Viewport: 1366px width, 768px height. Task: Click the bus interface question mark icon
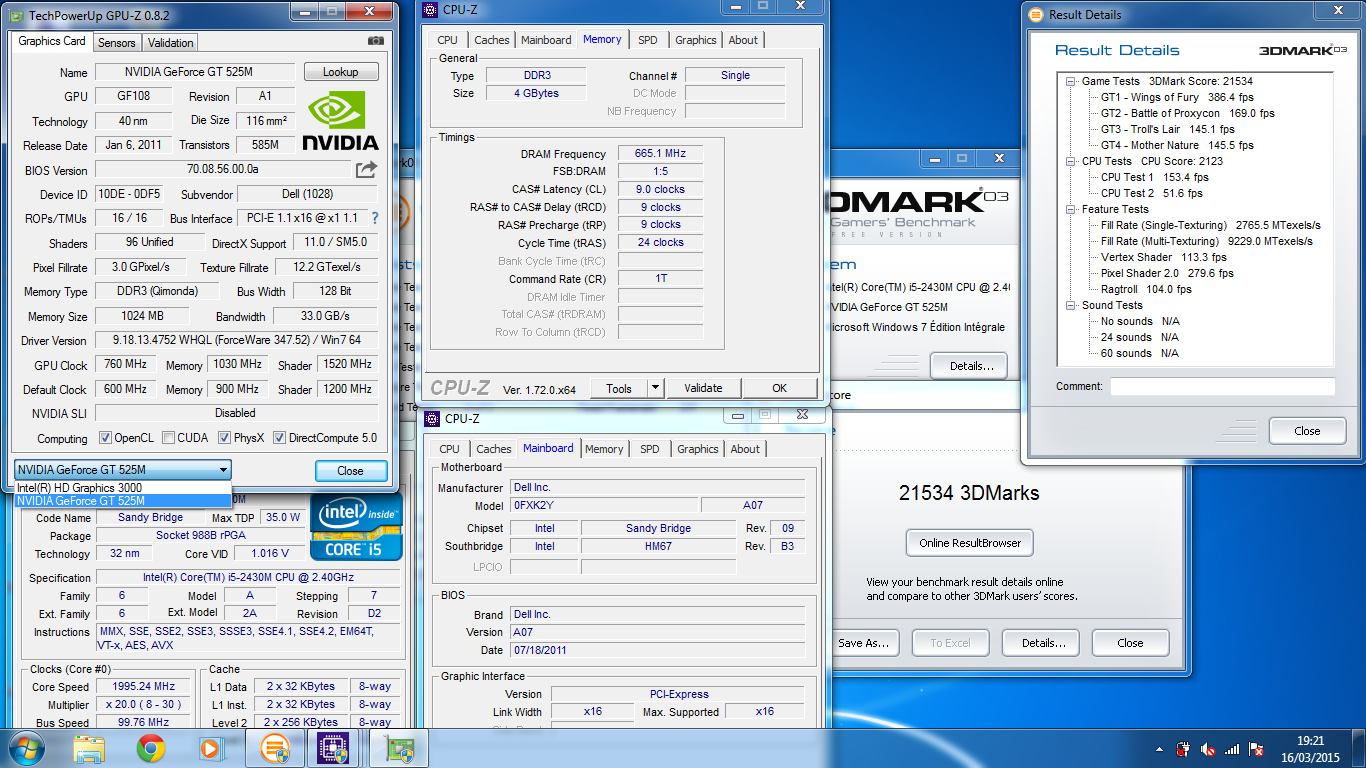(375, 218)
